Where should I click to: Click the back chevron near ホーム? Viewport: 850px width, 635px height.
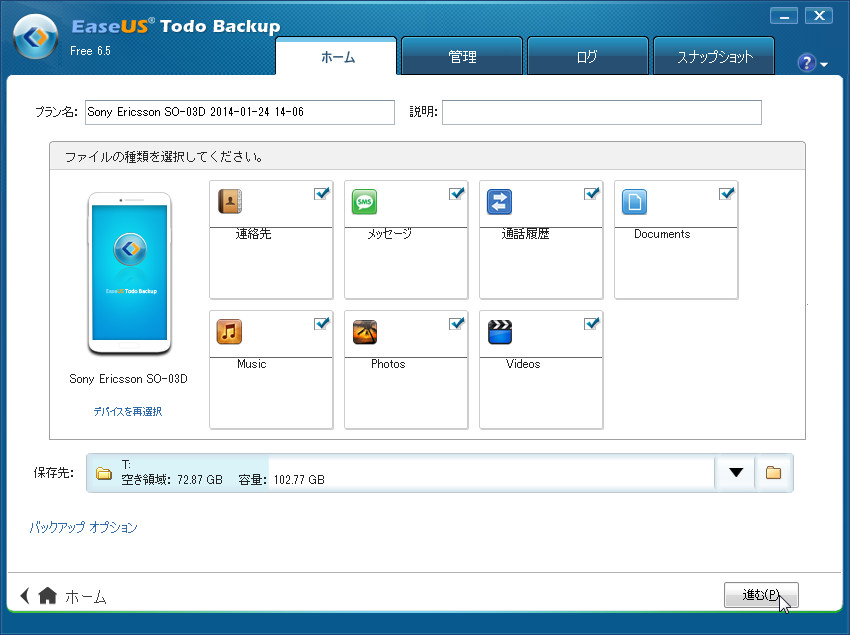(x=26, y=595)
